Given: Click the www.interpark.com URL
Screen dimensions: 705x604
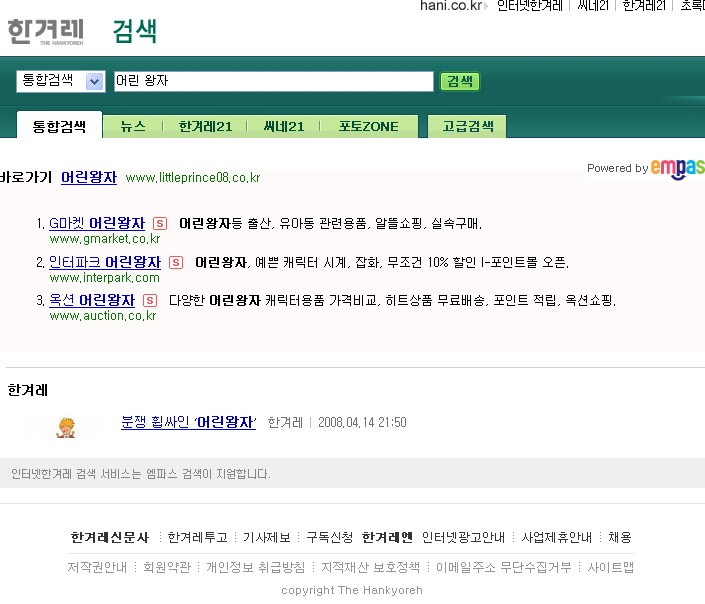Looking at the screenshot, I should 104,277.
